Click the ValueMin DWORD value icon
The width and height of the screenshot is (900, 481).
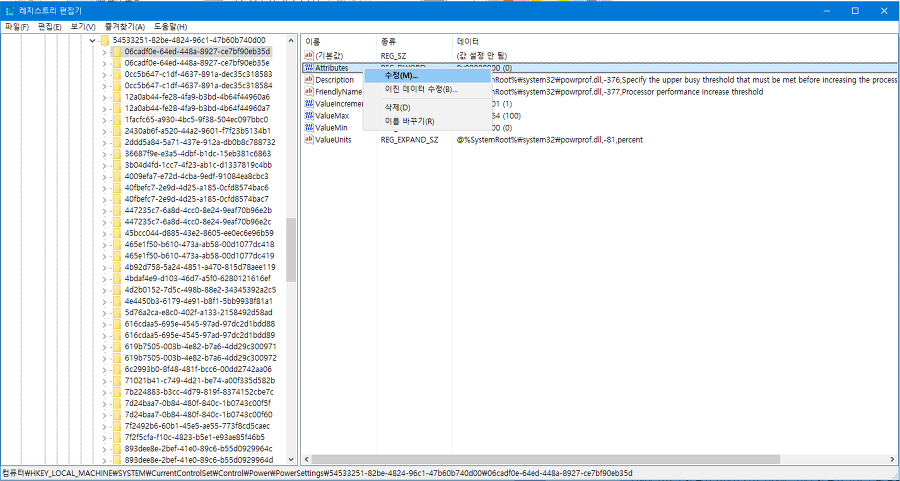point(310,128)
